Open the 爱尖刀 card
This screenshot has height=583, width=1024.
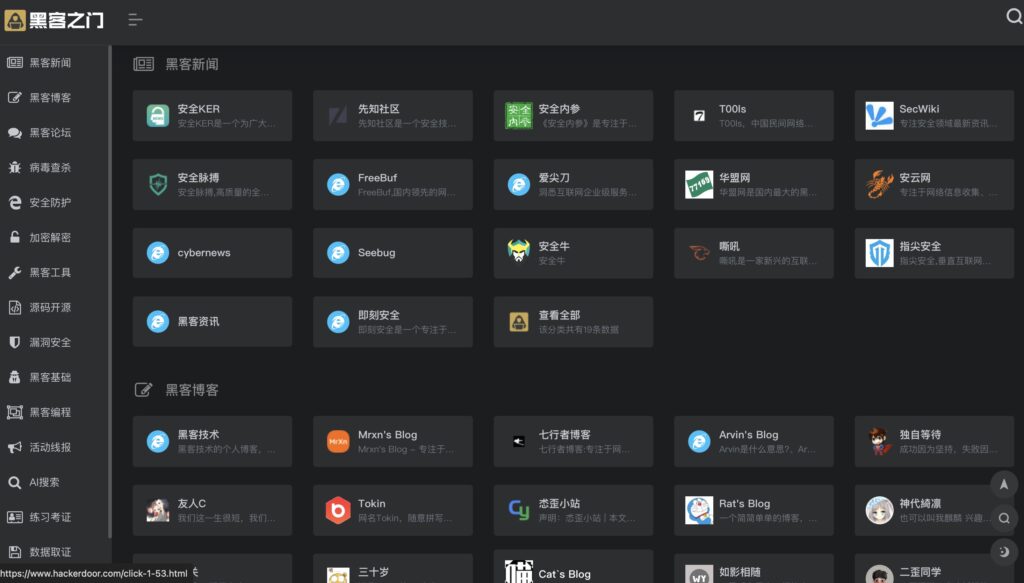coord(573,185)
